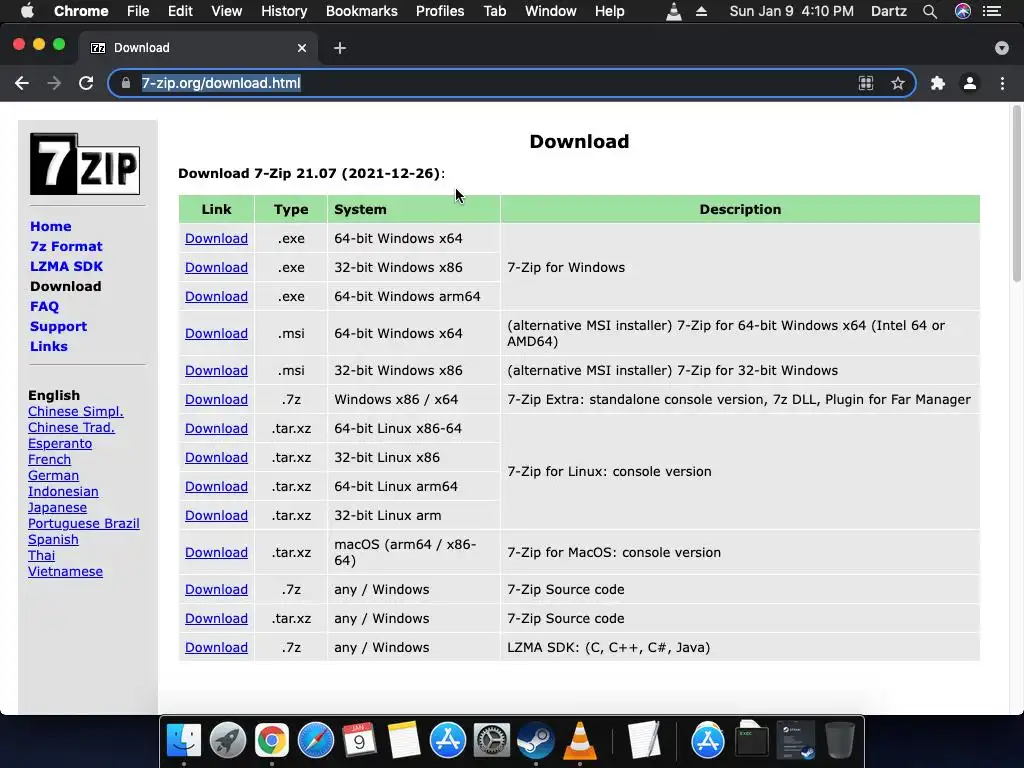Screen dimensions: 1024x768
Task: Click the browser back arrow
Action: [22, 83]
